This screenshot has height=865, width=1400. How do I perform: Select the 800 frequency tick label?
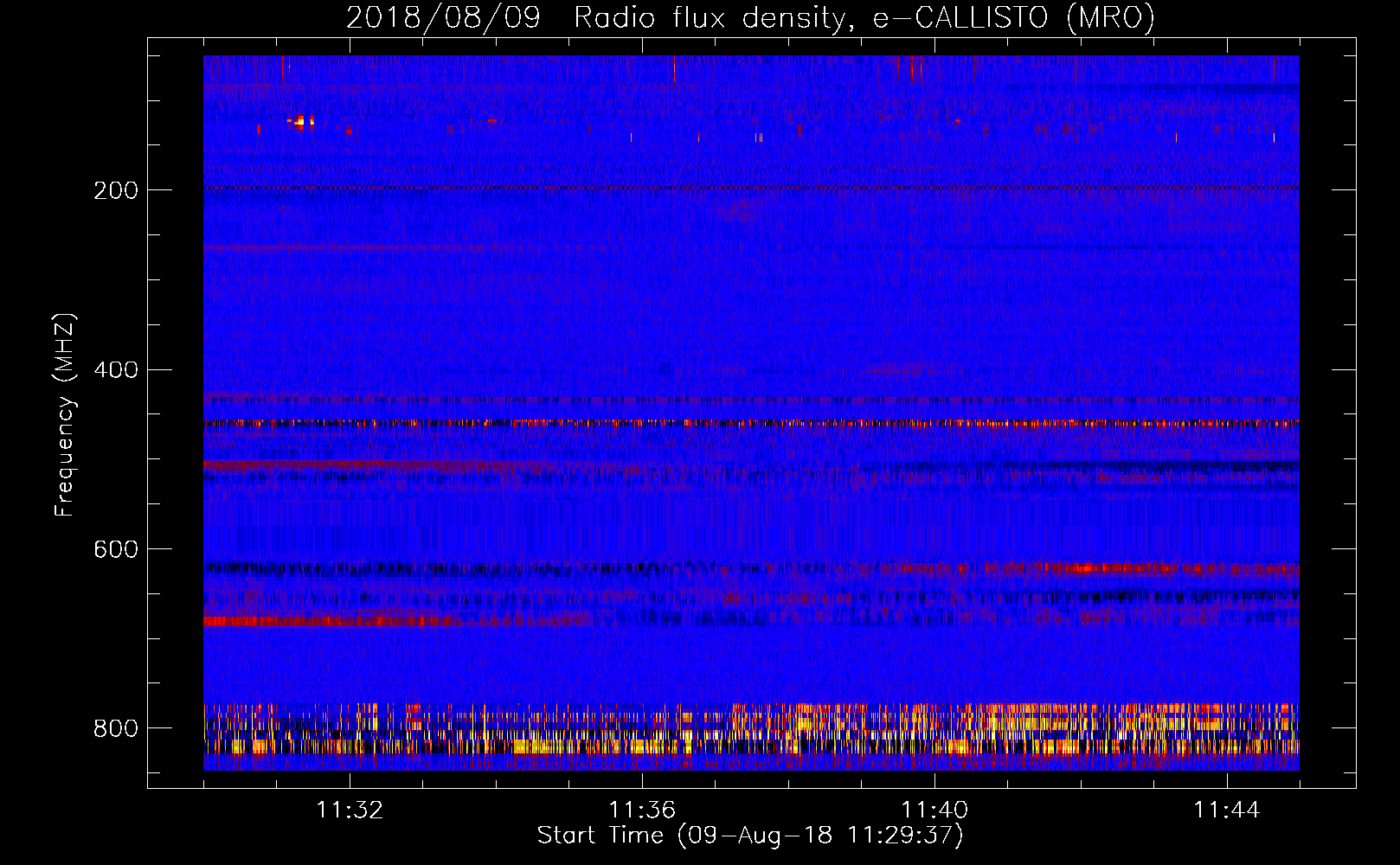pyautogui.click(x=115, y=728)
